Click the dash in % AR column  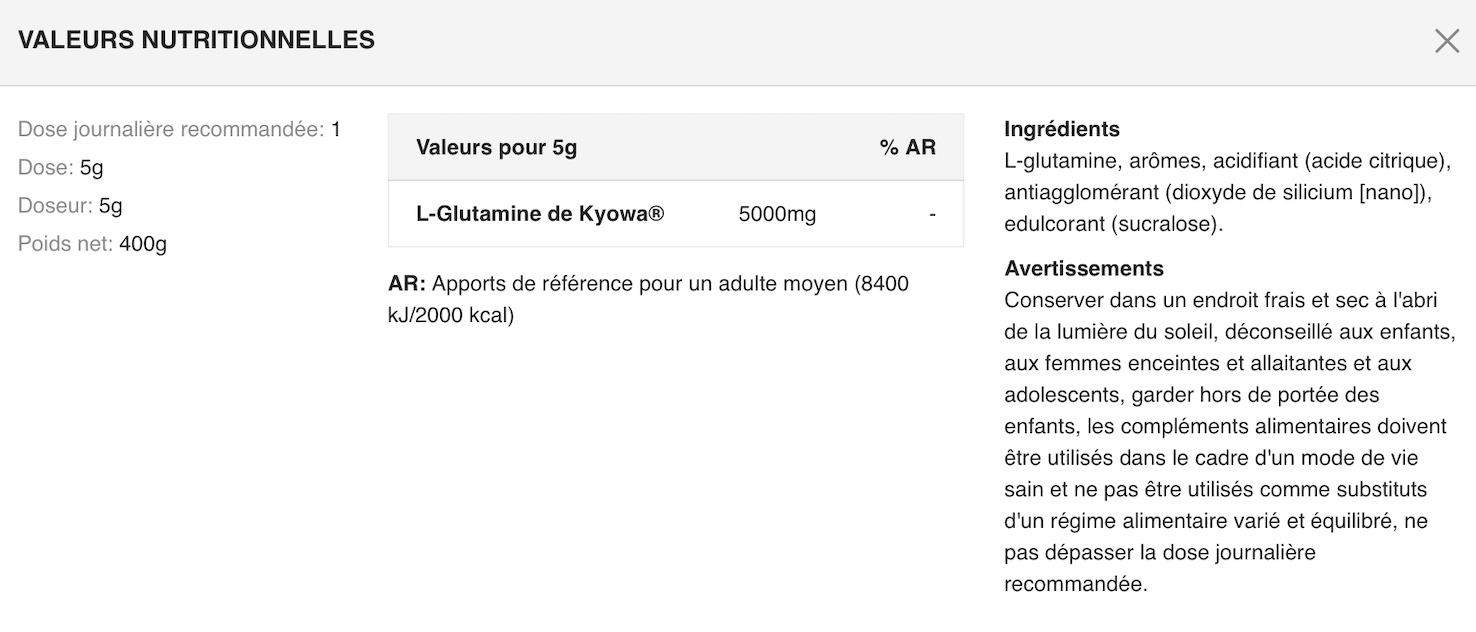(932, 214)
